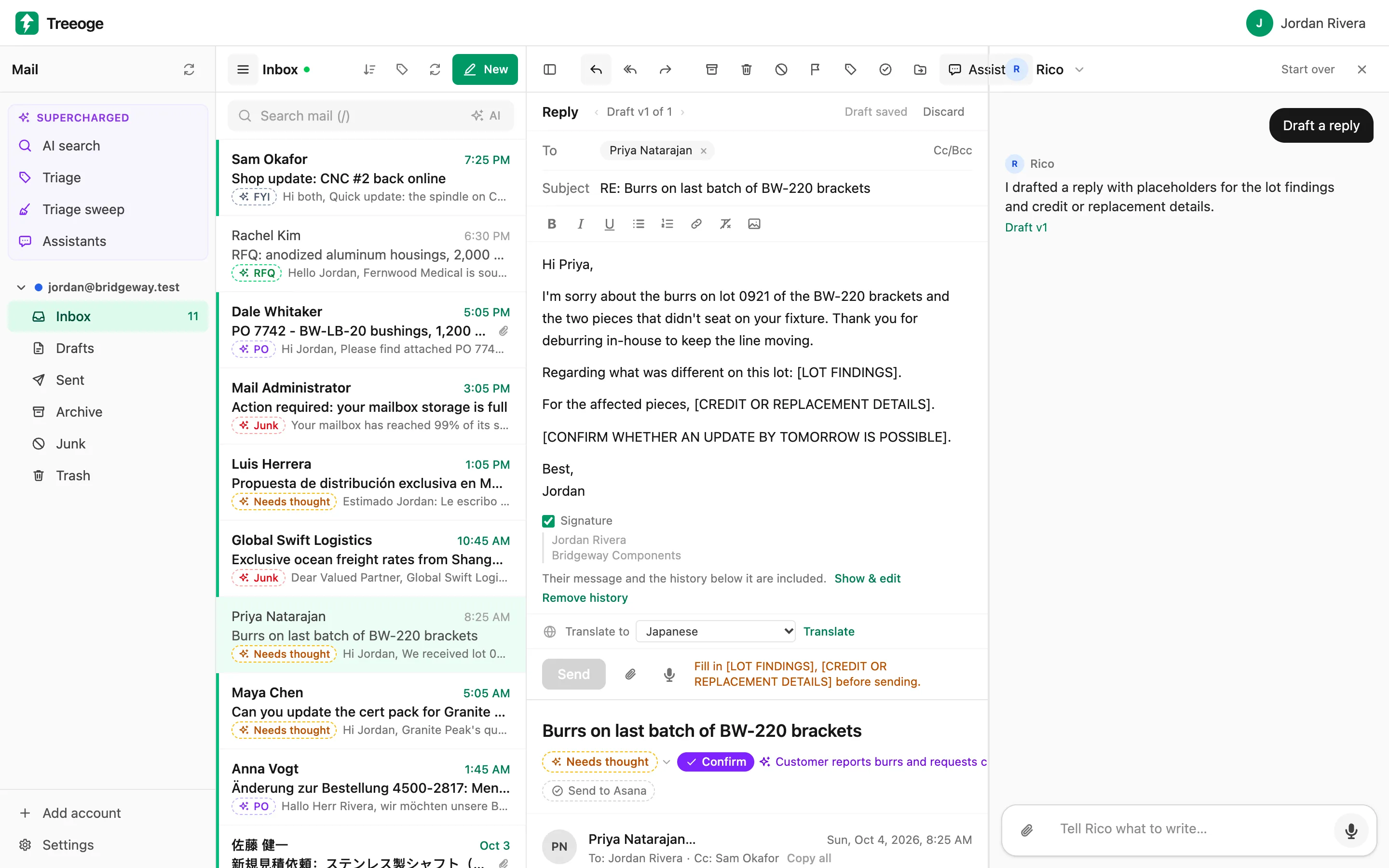Insert a link in reply editor
The height and width of the screenshot is (868, 1389).
[x=696, y=224]
